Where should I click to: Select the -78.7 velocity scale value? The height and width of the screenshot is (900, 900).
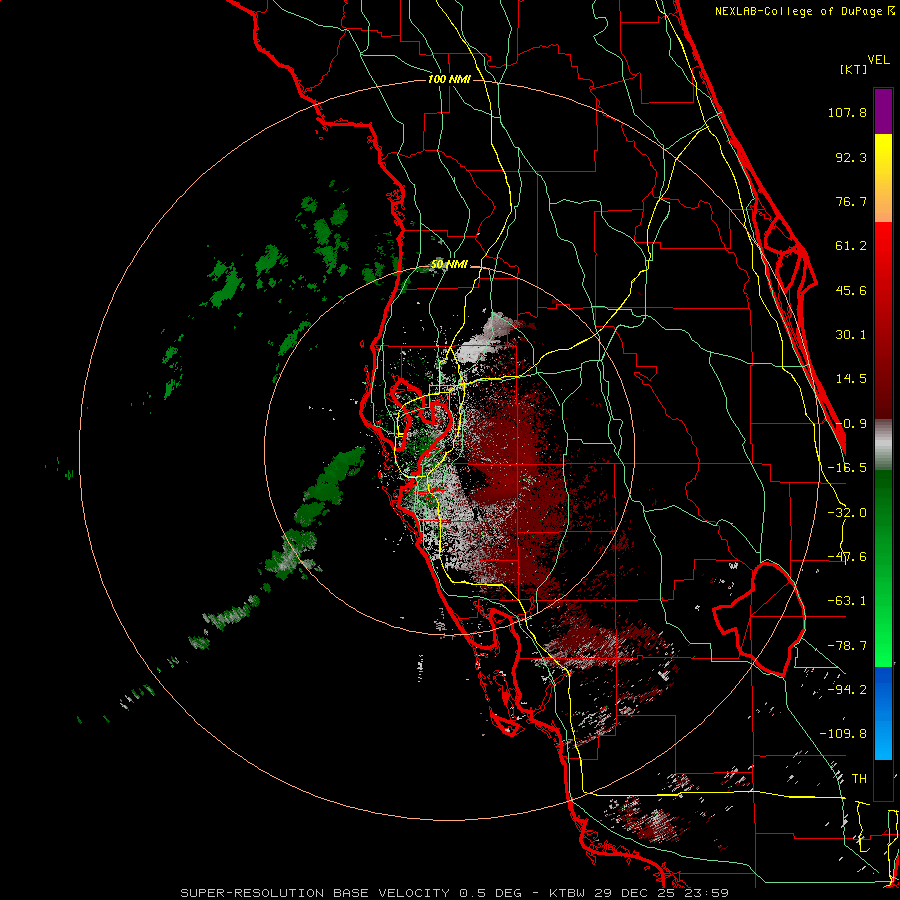(847, 646)
